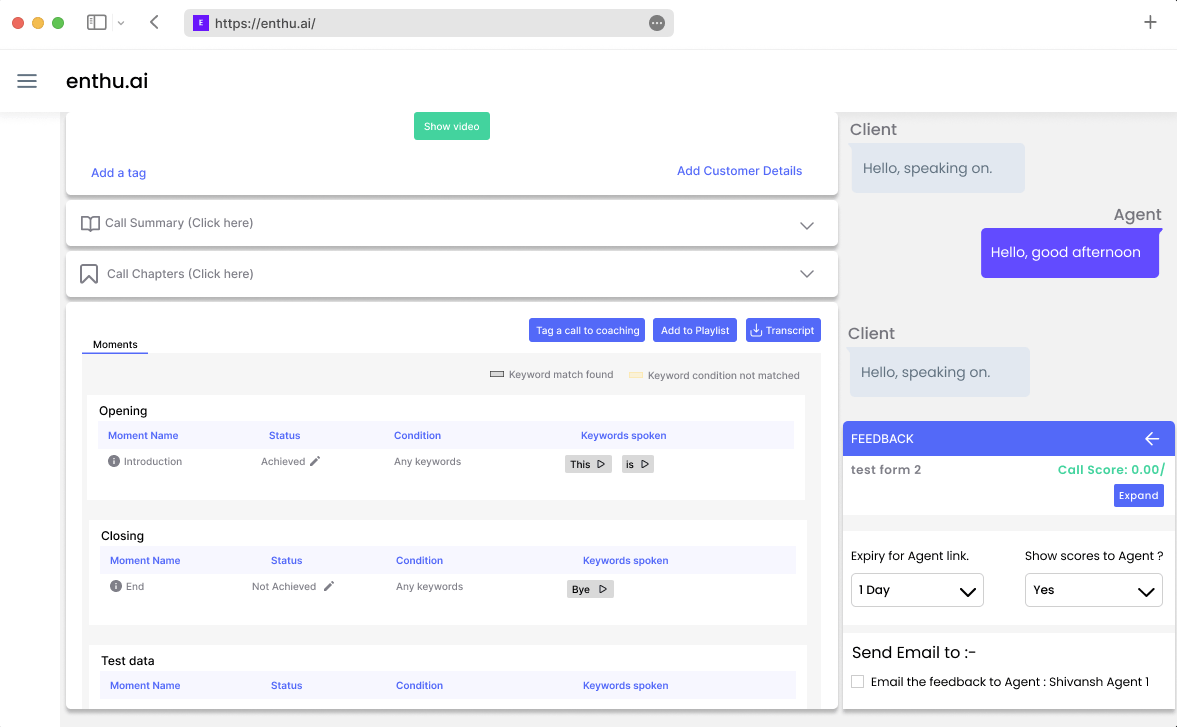This screenshot has height=727, width=1177.
Task: Click 'Add Customer Details' link
Action: [739, 171]
